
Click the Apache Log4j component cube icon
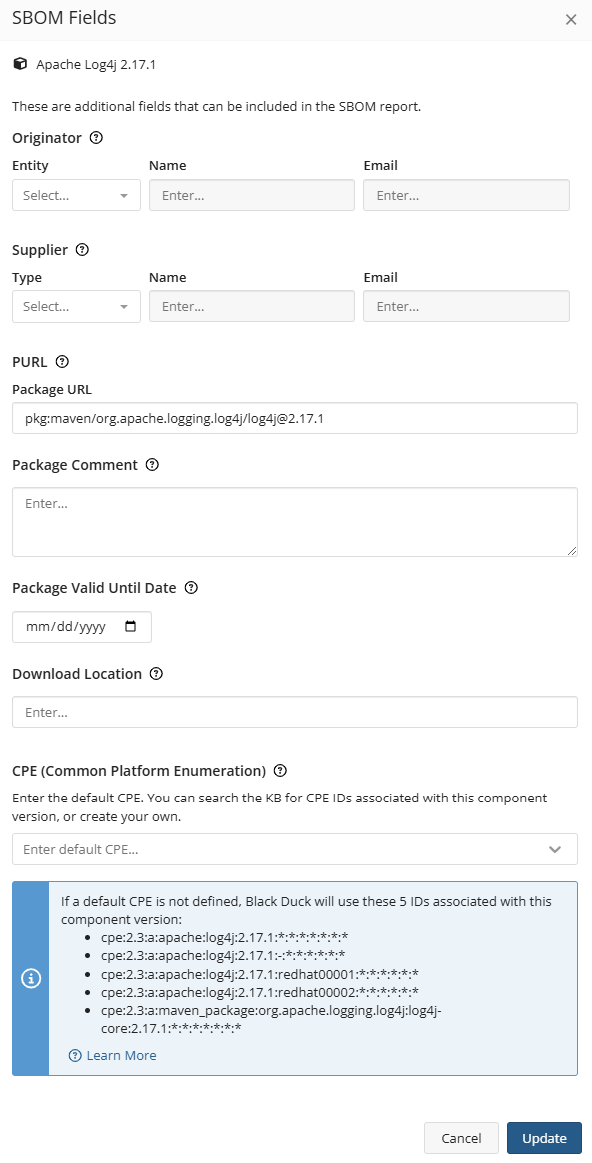pyautogui.click(x=20, y=64)
